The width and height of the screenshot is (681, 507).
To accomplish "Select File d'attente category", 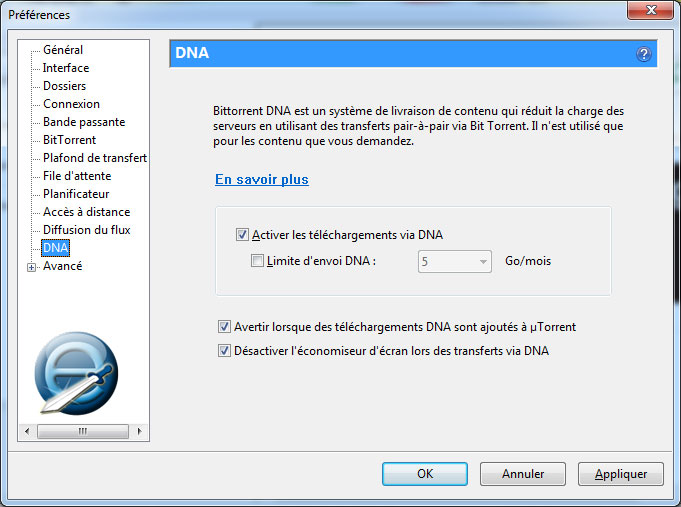I will 77,176.
